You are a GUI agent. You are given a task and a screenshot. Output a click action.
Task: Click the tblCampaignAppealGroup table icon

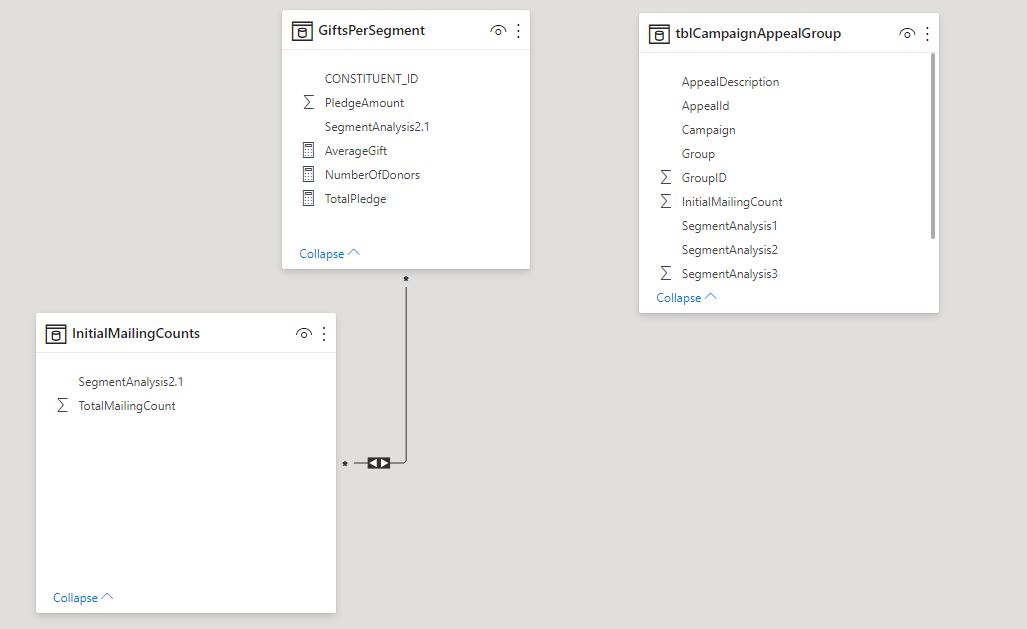(659, 34)
